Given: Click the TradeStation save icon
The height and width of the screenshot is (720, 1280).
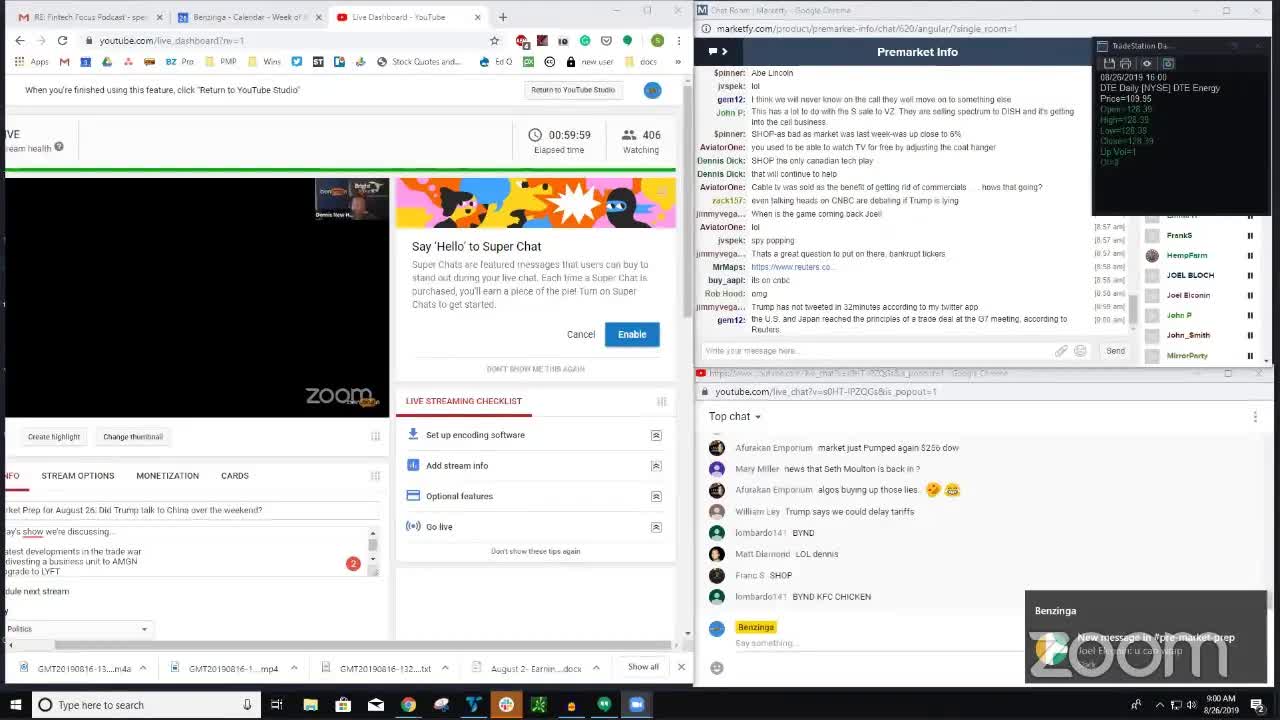Looking at the screenshot, I should click(1109, 63).
